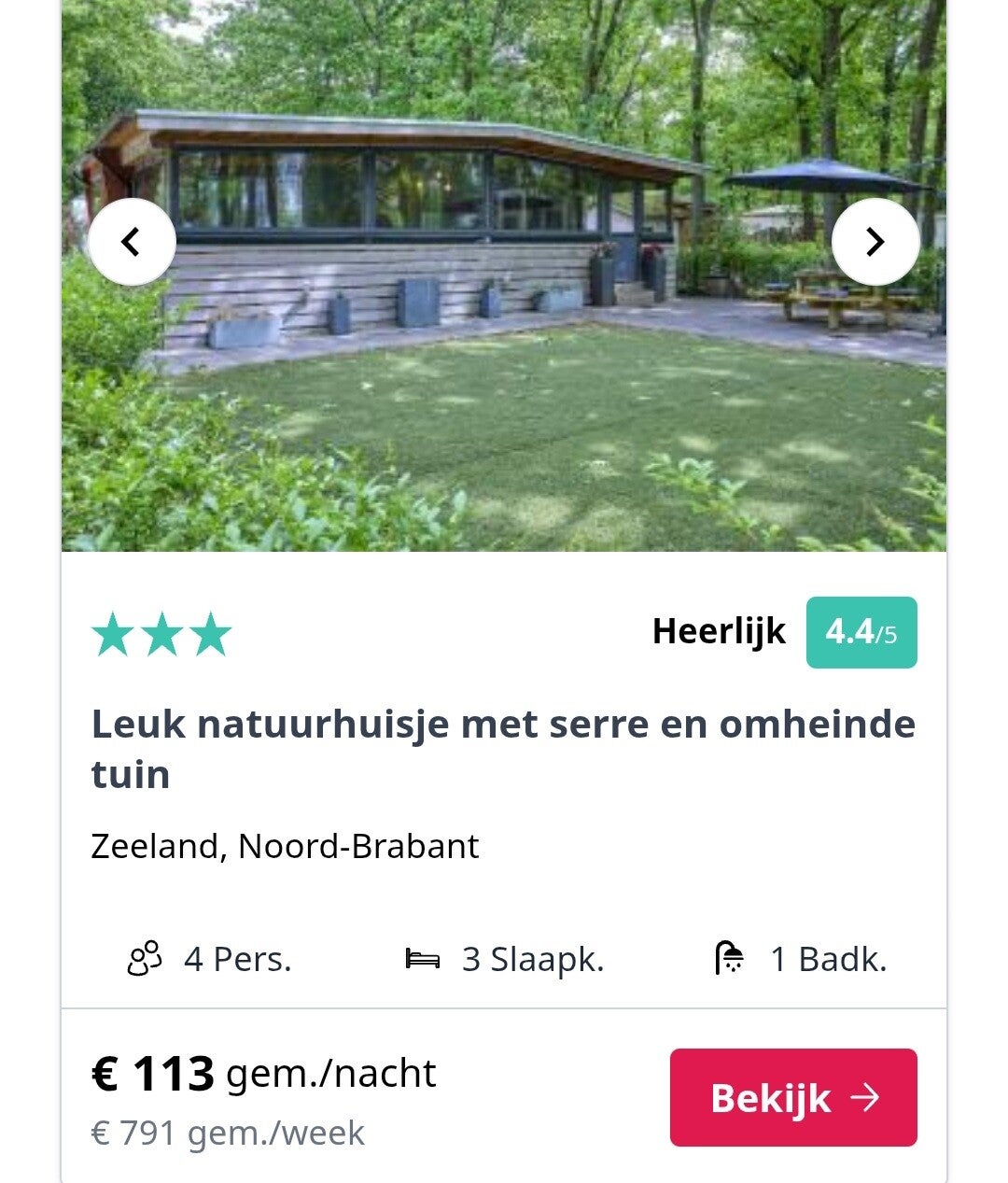Click the arrow inside the Bekijk button
1008x1183 pixels.
(865, 1097)
